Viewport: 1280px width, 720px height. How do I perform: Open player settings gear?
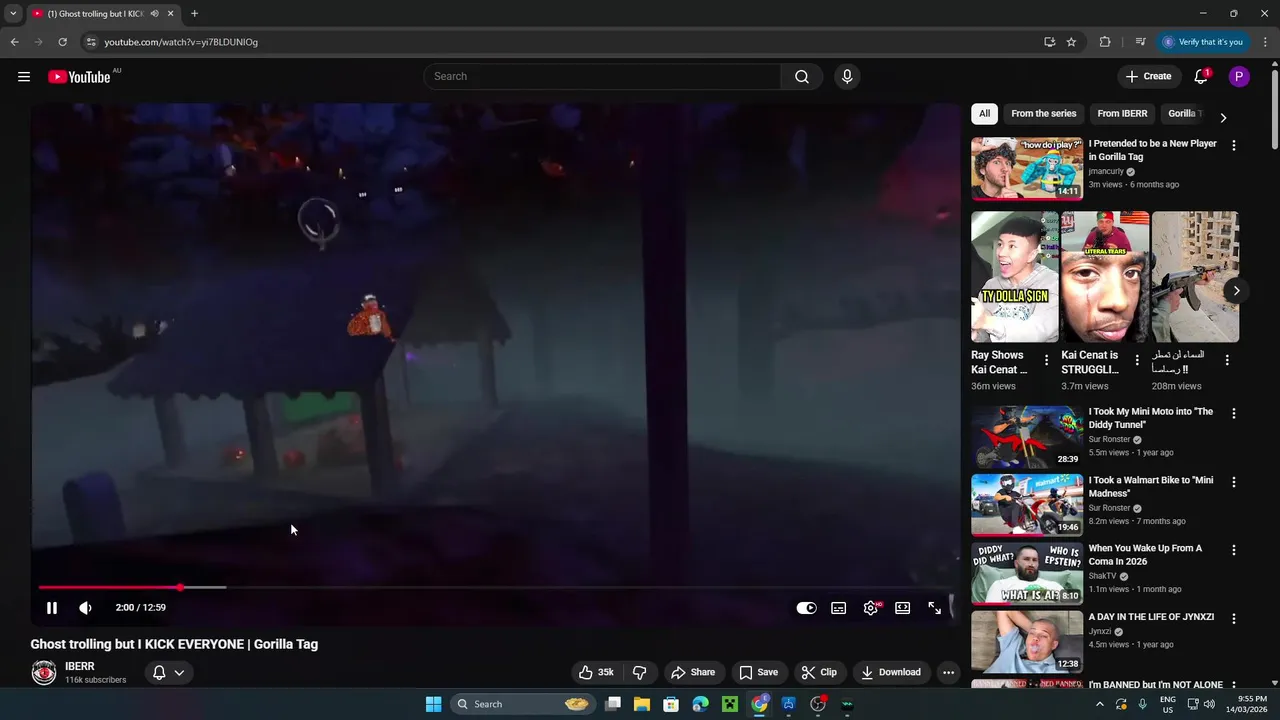coord(871,608)
